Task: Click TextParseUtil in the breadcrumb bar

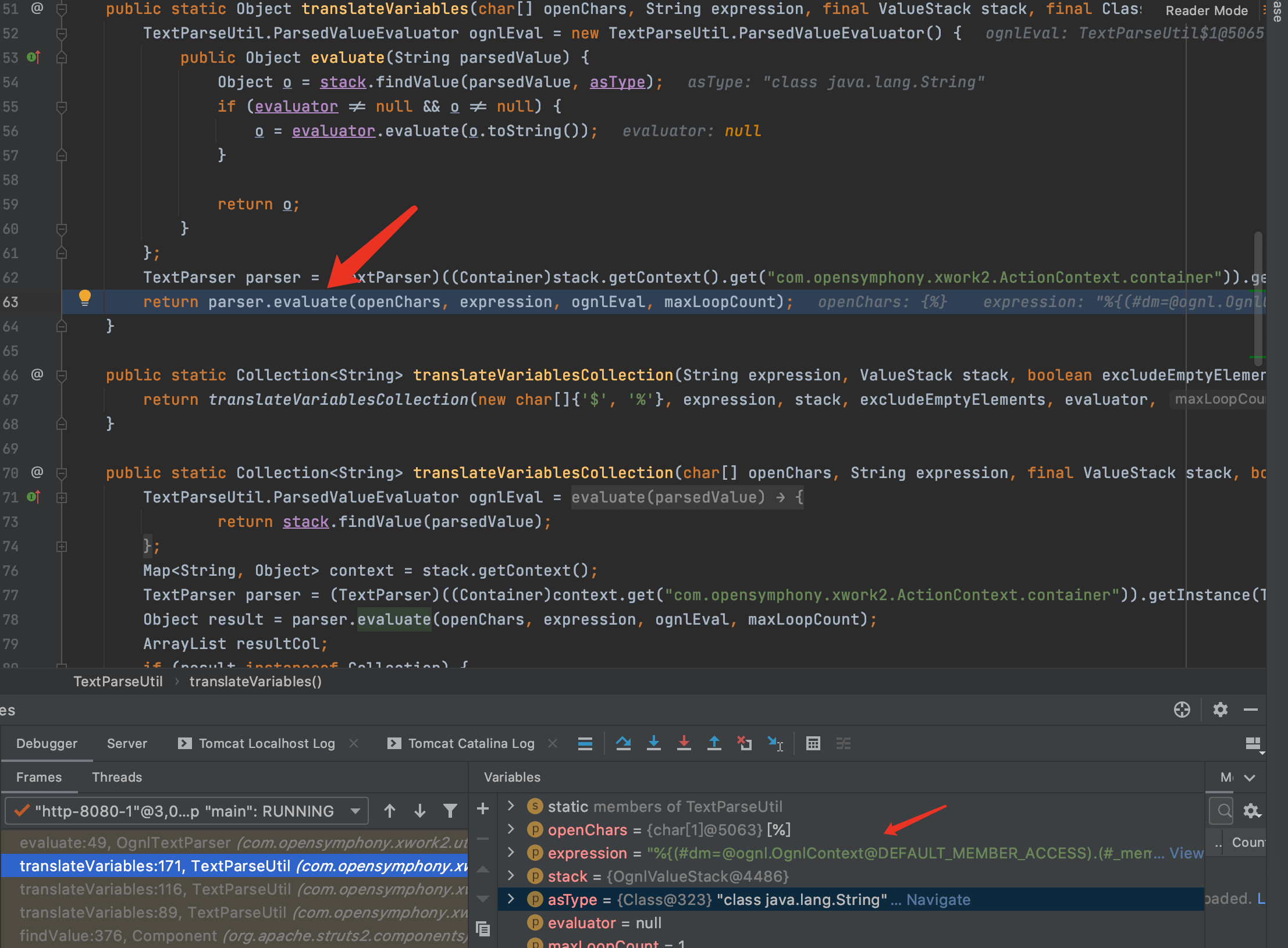Action: click(118, 681)
